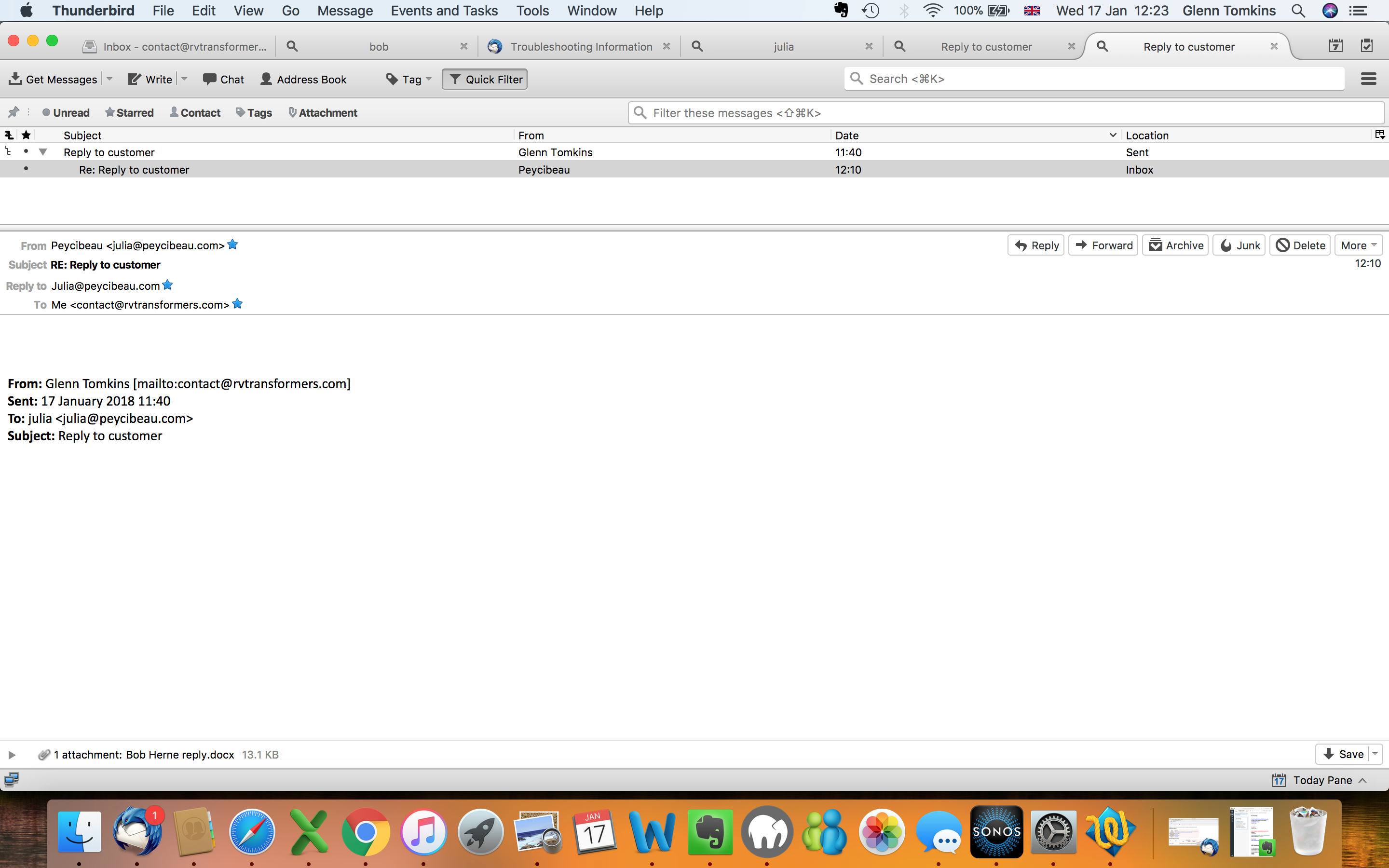The image size is (1389, 868).
Task: Open Evernote from the Dock
Action: point(709,832)
